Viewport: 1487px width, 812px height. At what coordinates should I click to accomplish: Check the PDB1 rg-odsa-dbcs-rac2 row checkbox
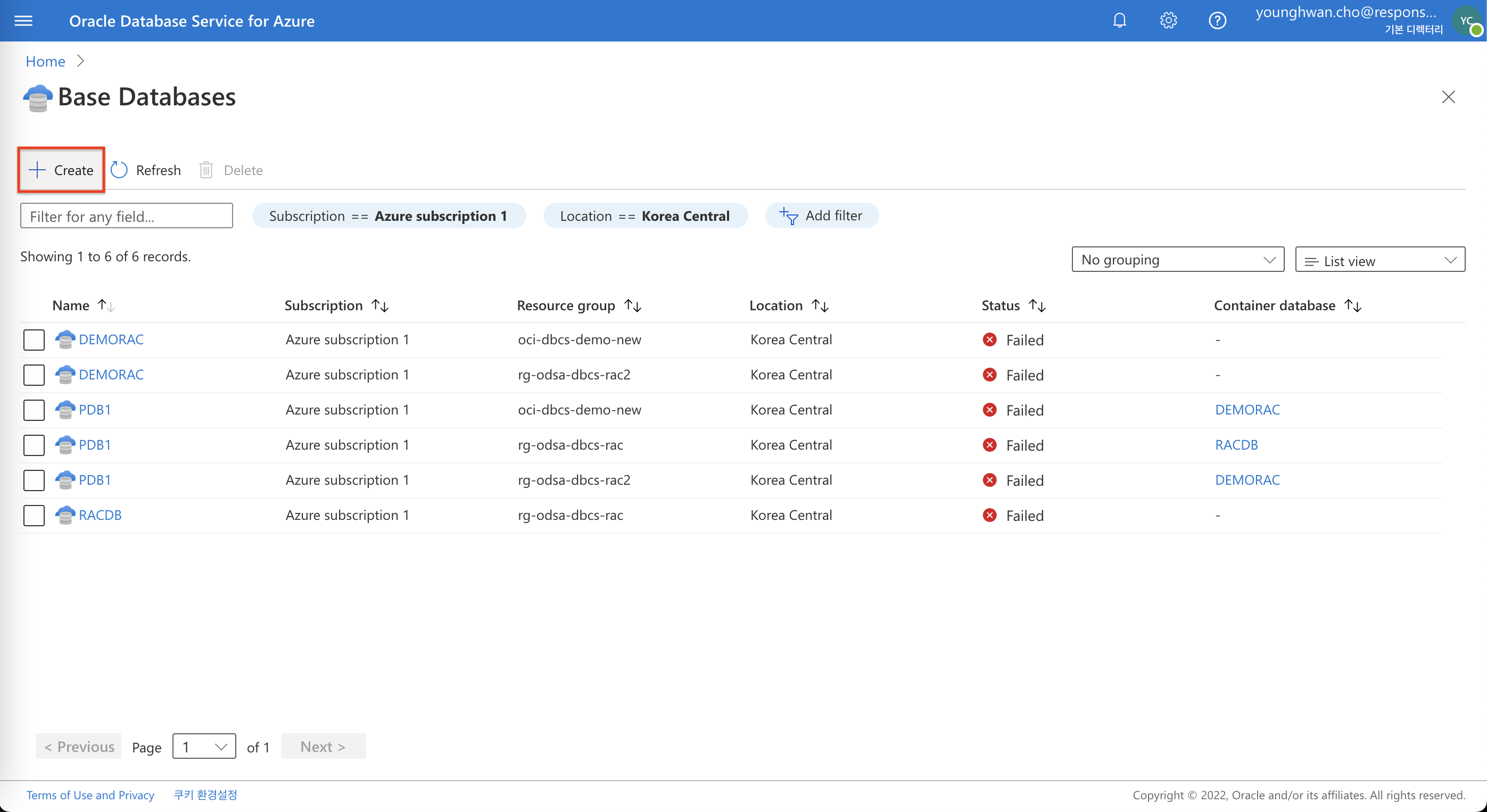pos(34,480)
